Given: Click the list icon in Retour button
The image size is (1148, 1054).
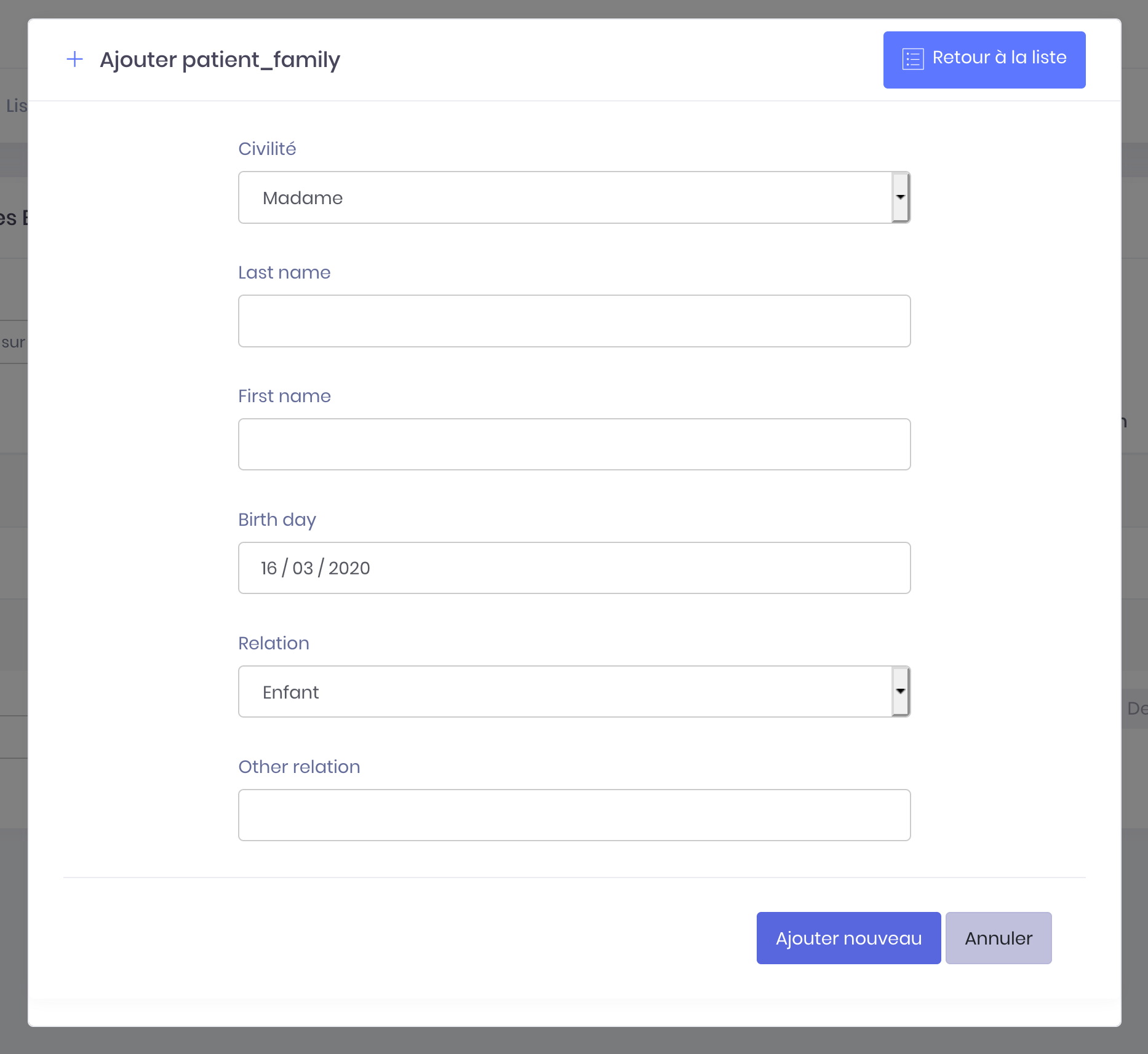Looking at the screenshot, I should [912, 59].
